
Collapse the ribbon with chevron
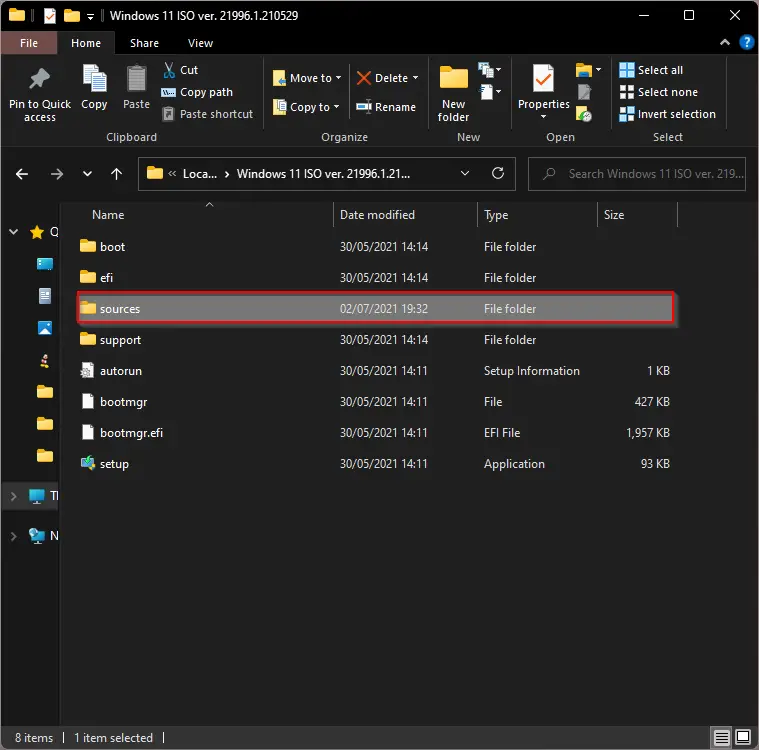tap(725, 43)
